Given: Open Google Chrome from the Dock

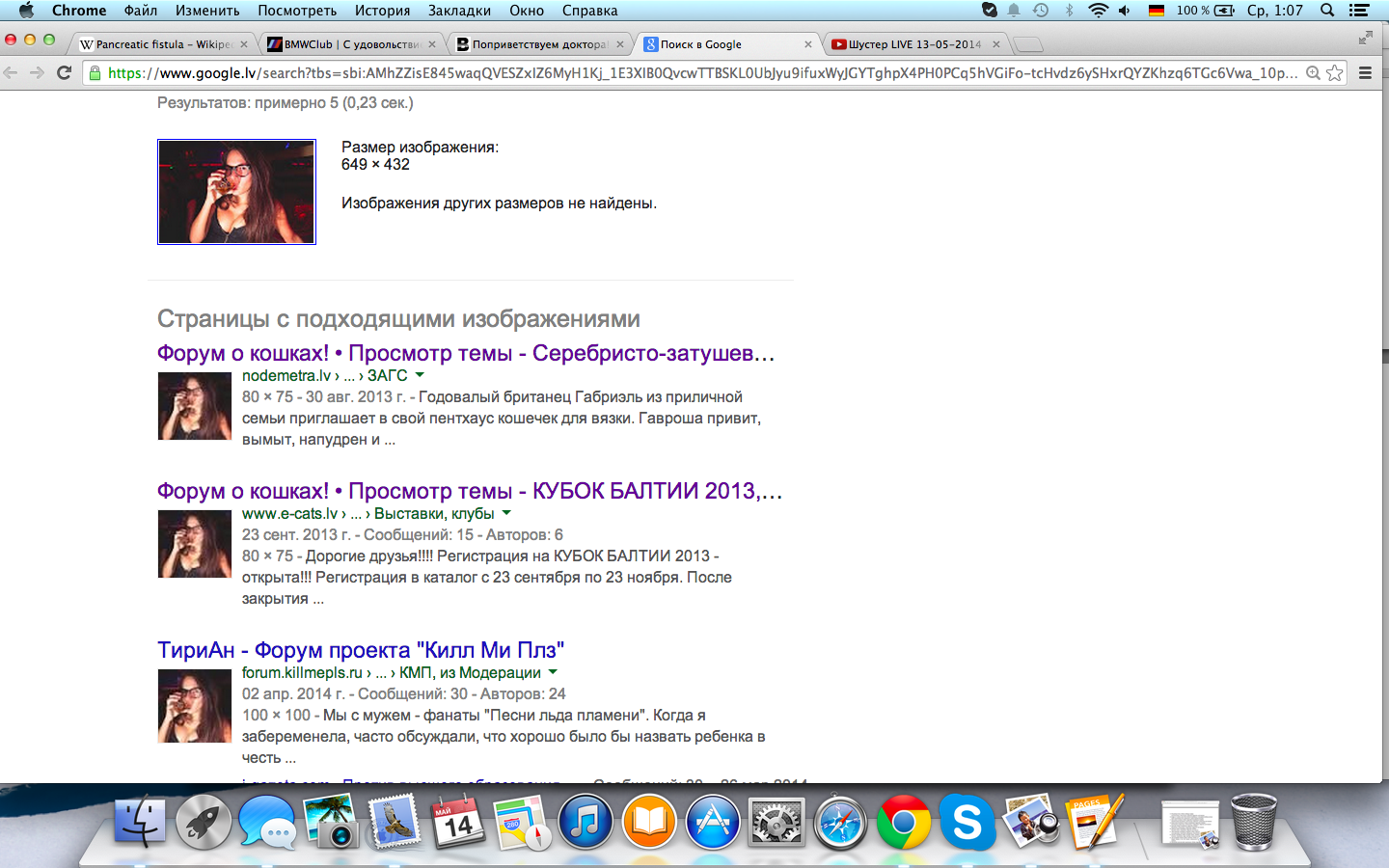Looking at the screenshot, I should pos(904,822).
